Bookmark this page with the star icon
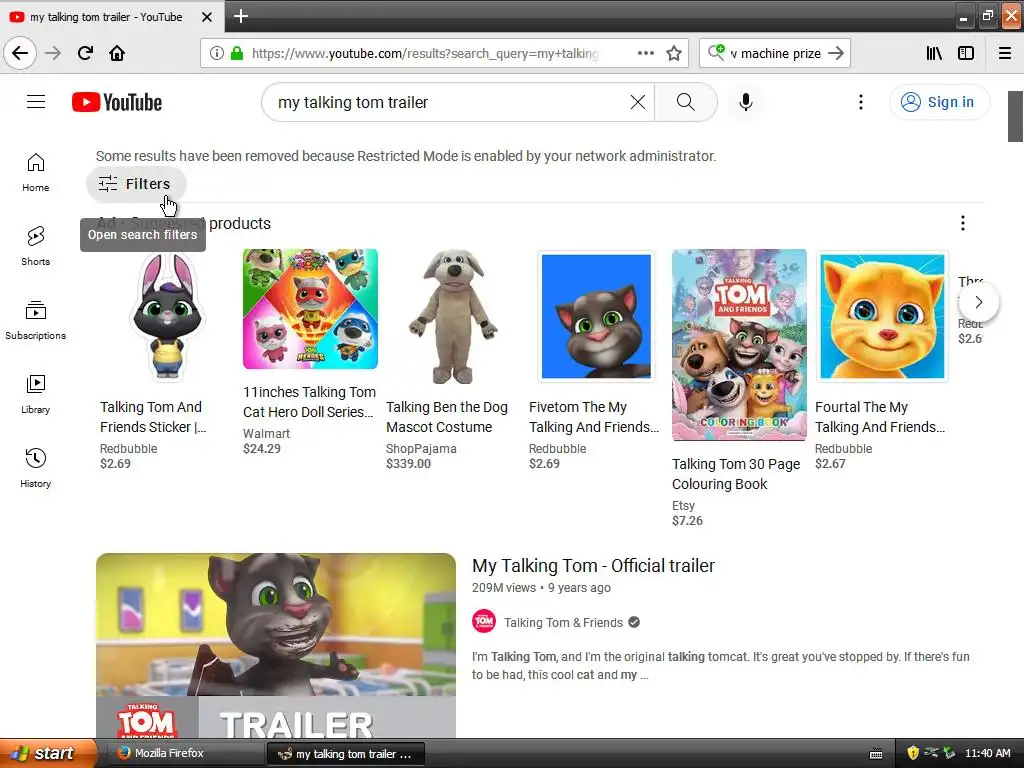This screenshot has width=1024, height=768. point(674,53)
